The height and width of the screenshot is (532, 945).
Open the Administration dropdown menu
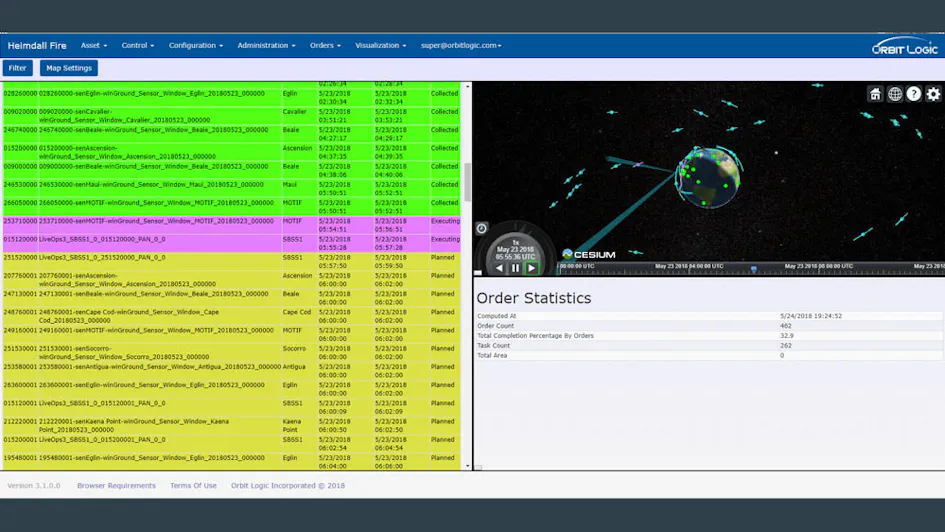266,45
